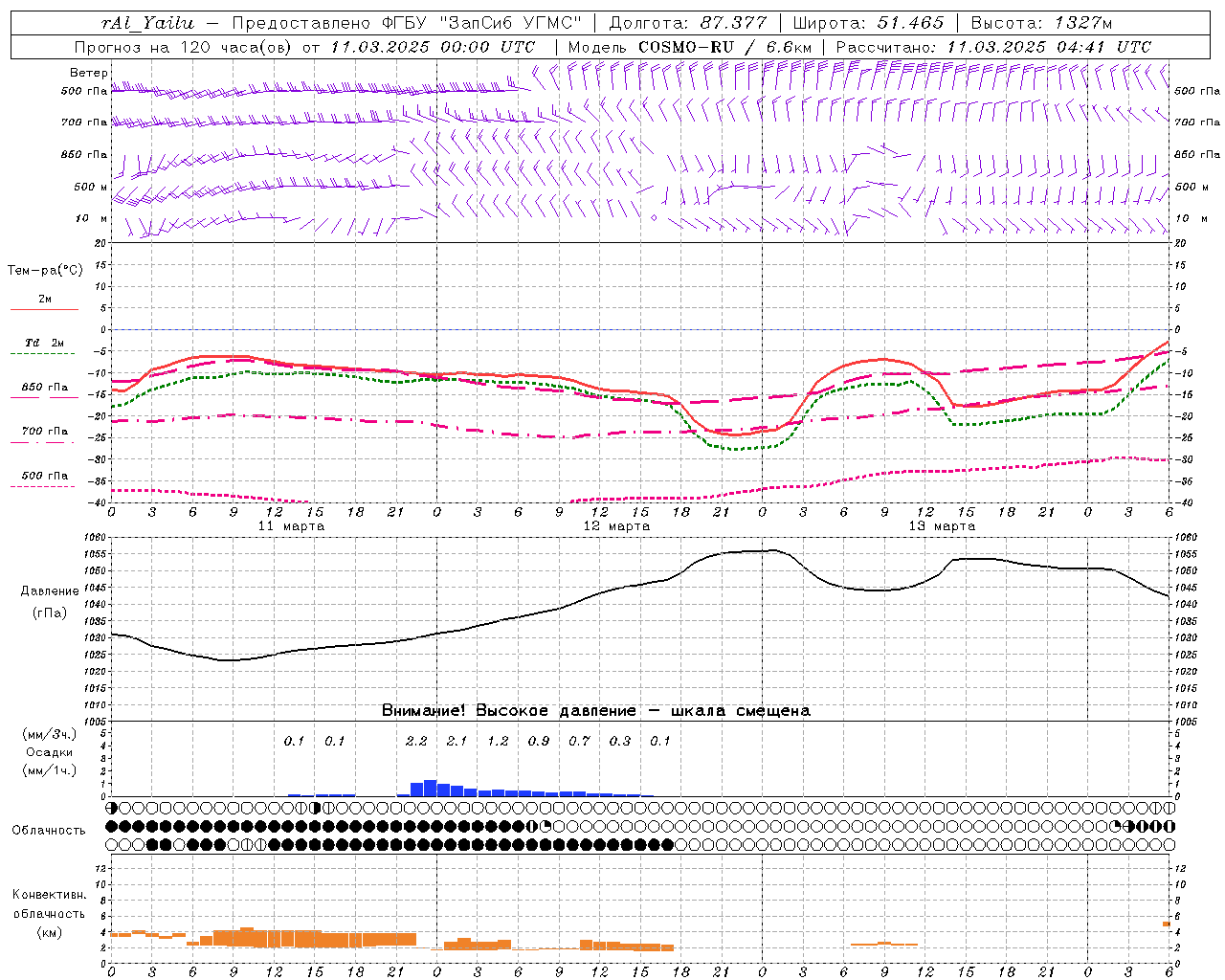Click the precipitation value 2.2
The height and width of the screenshot is (980, 1225).
[x=416, y=741]
